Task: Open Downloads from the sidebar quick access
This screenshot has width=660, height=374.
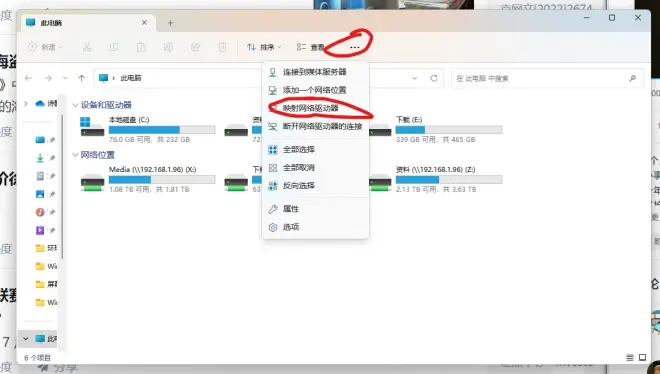Action: 40,158
